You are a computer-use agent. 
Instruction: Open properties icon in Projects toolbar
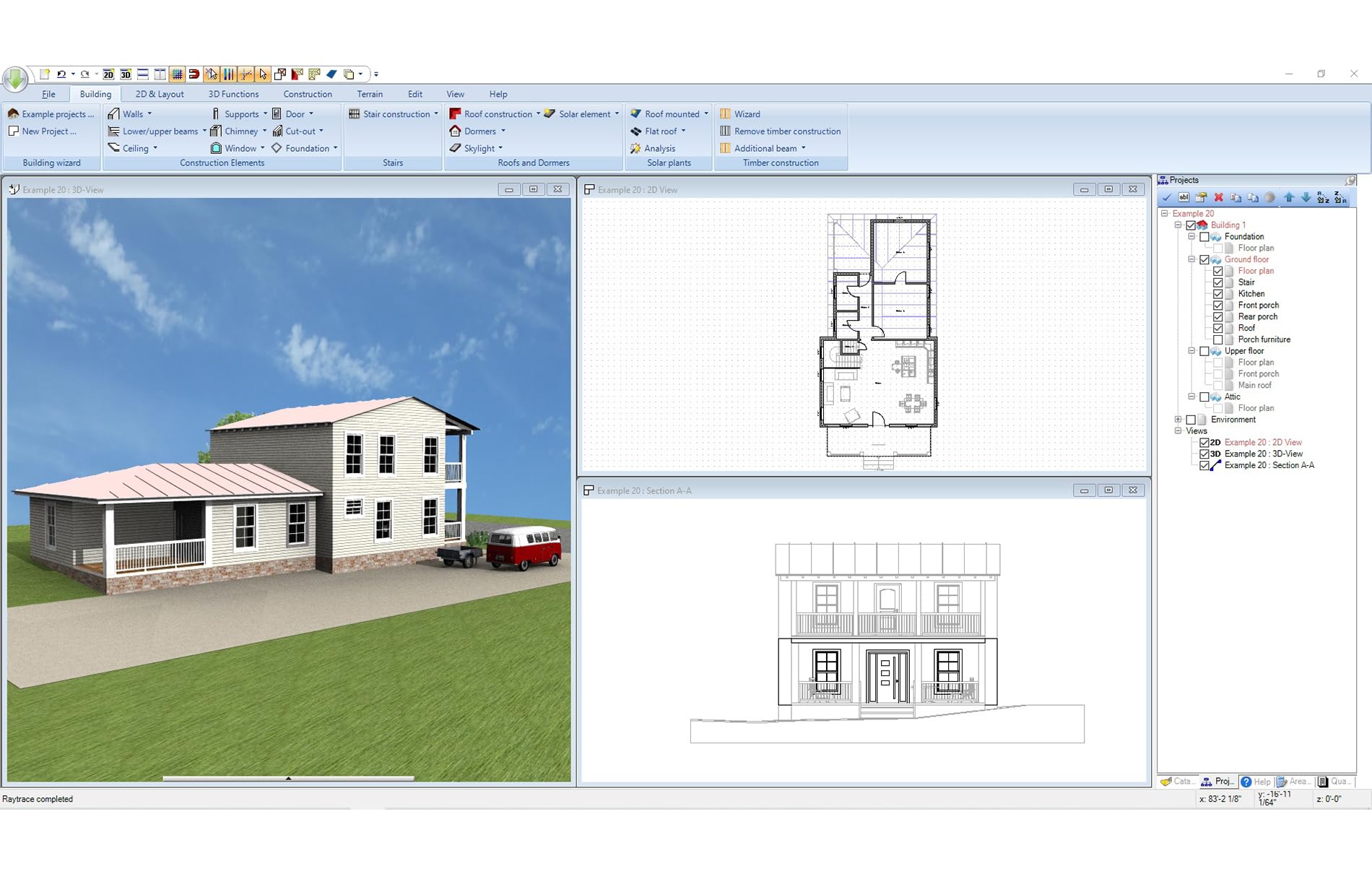1202,197
